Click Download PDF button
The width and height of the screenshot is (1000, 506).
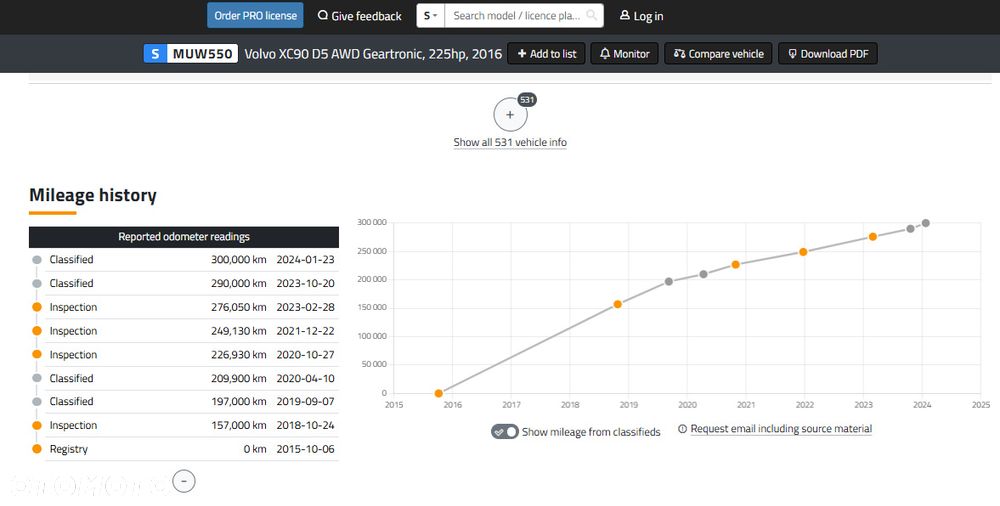coord(828,54)
